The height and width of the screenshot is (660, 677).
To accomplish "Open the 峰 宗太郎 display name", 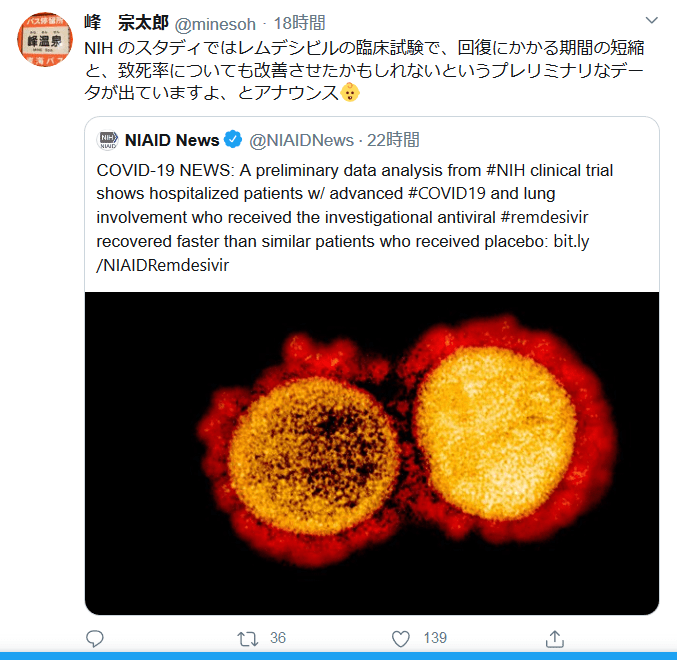I will pos(126,23).
